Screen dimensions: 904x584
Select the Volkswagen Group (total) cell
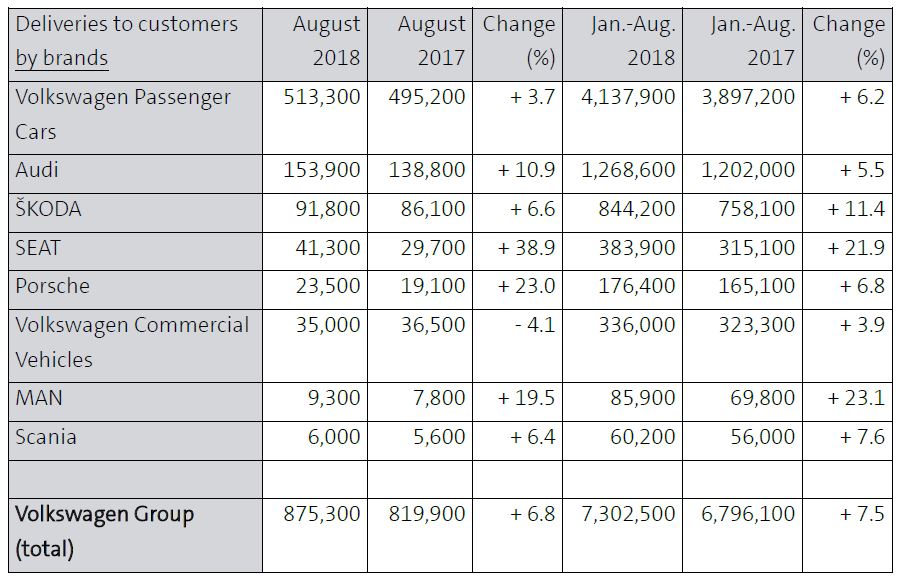pos(105,531)
